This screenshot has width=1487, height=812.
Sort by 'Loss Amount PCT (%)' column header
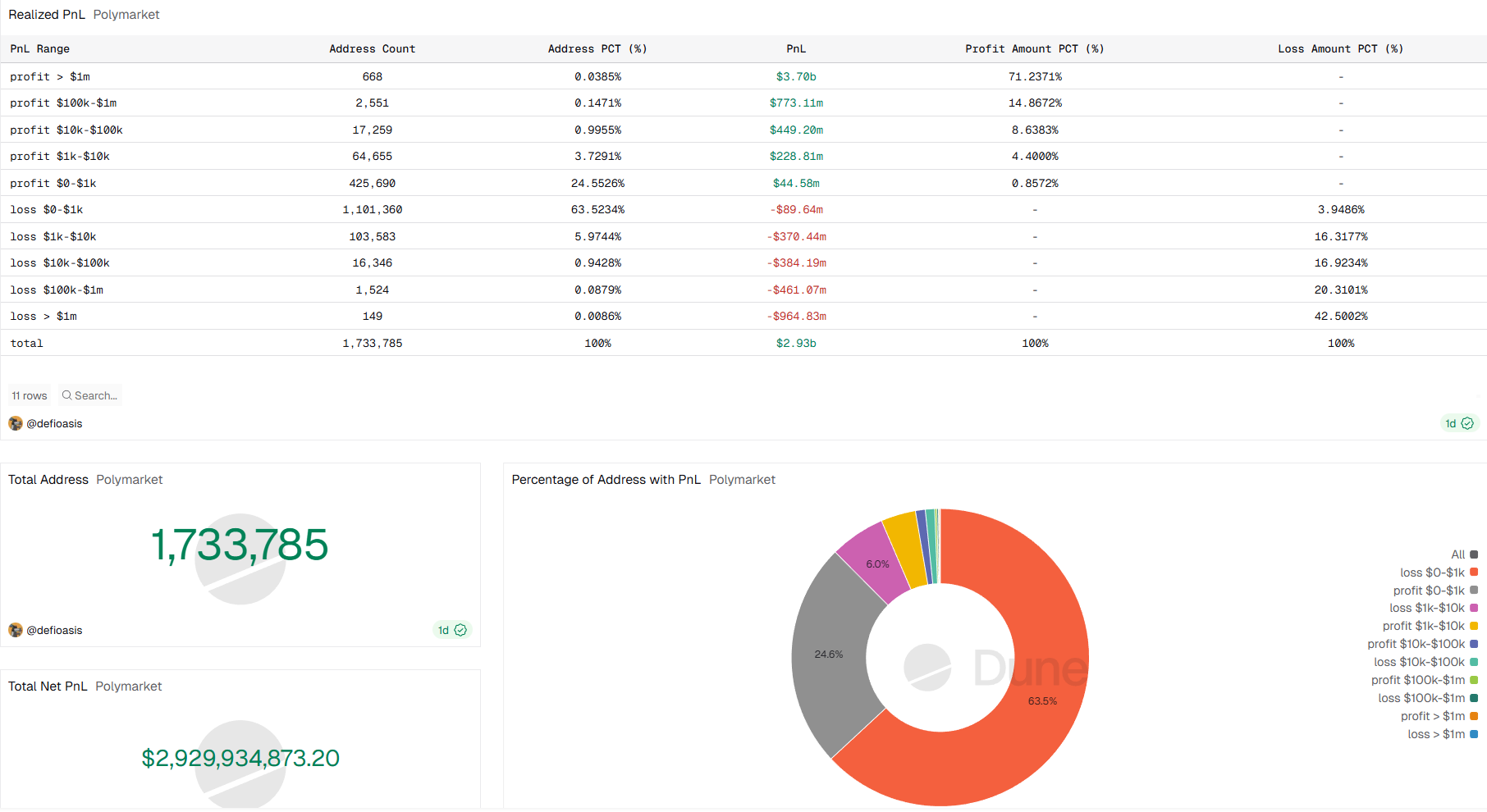[x=1340, y=49]
